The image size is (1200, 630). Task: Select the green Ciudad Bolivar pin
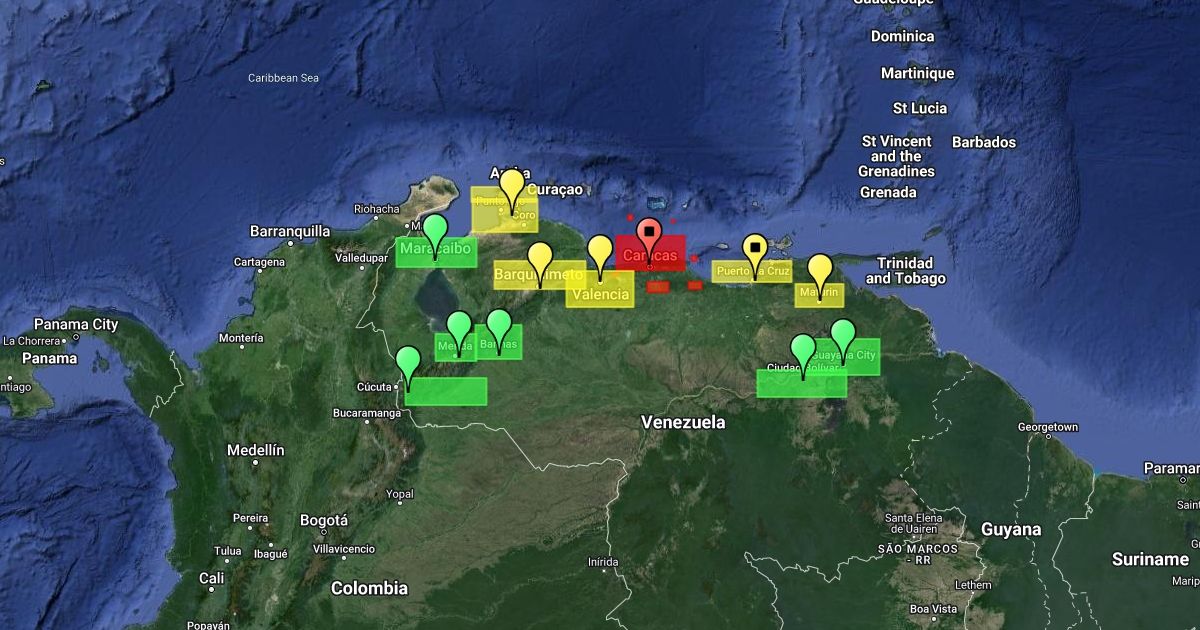(x=803, y=352)
